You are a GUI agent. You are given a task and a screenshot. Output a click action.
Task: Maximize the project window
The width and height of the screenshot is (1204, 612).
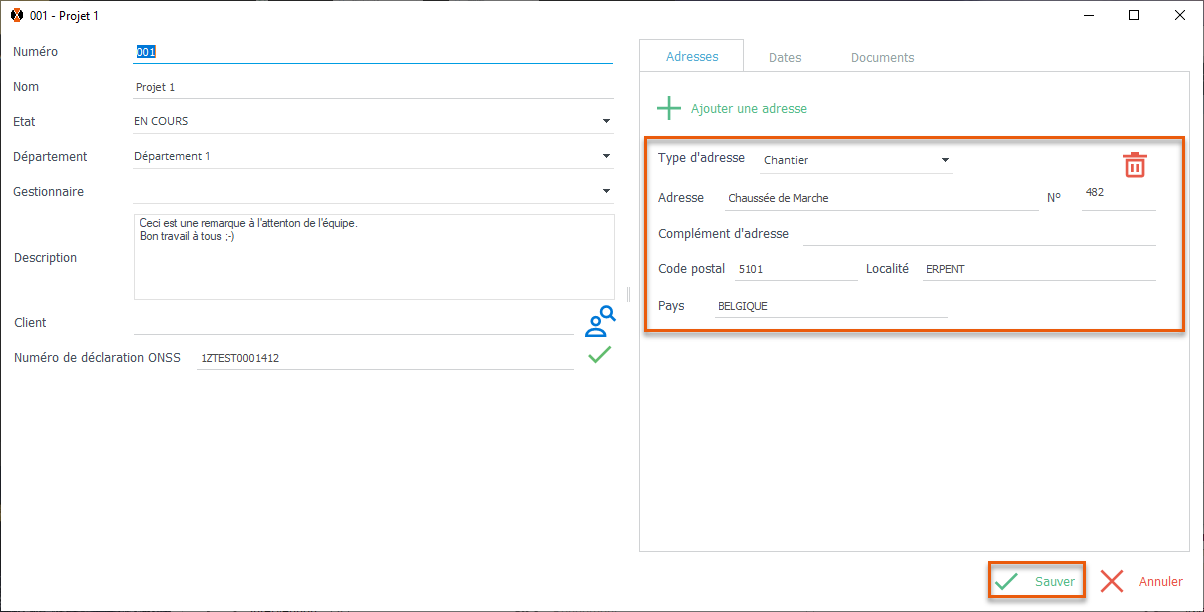click(x=1134, y=16)
